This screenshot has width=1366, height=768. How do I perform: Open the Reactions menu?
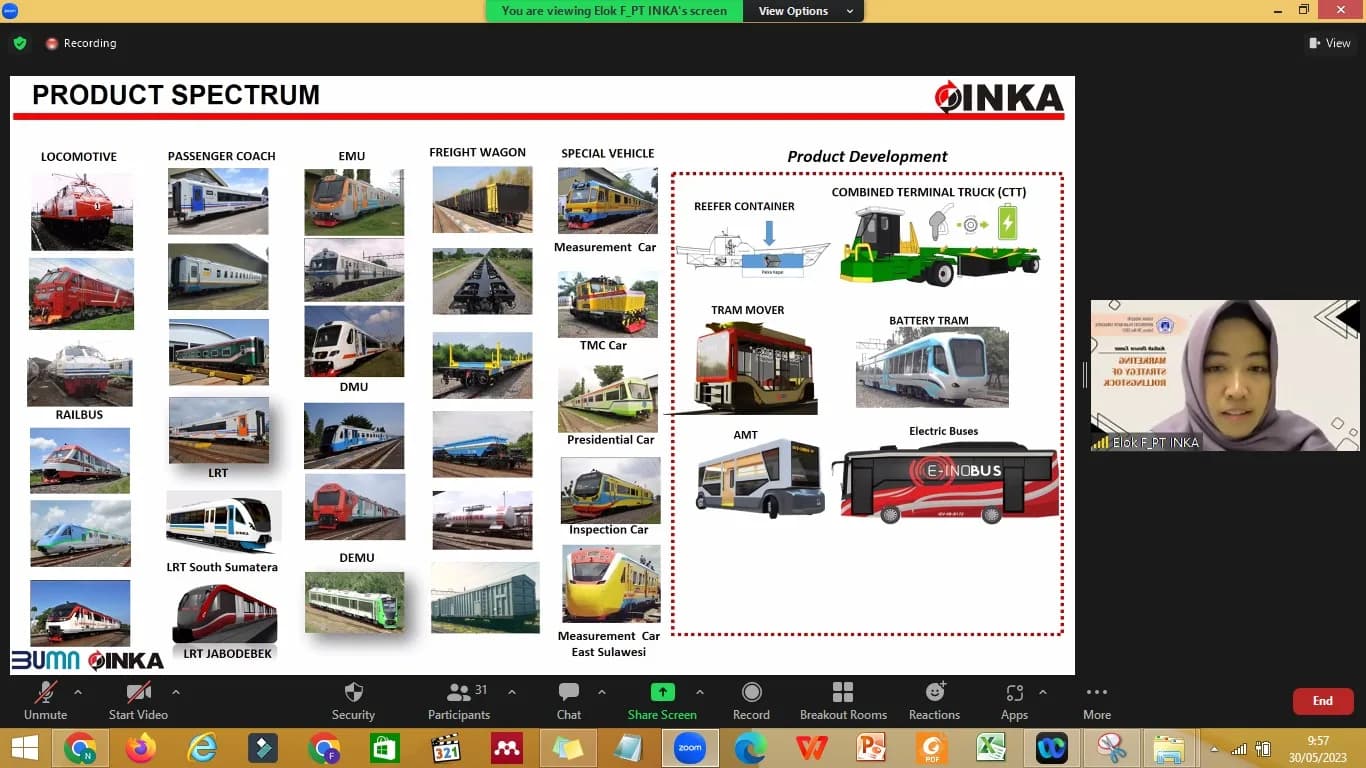pyautogui.click(x=934, y=700)
